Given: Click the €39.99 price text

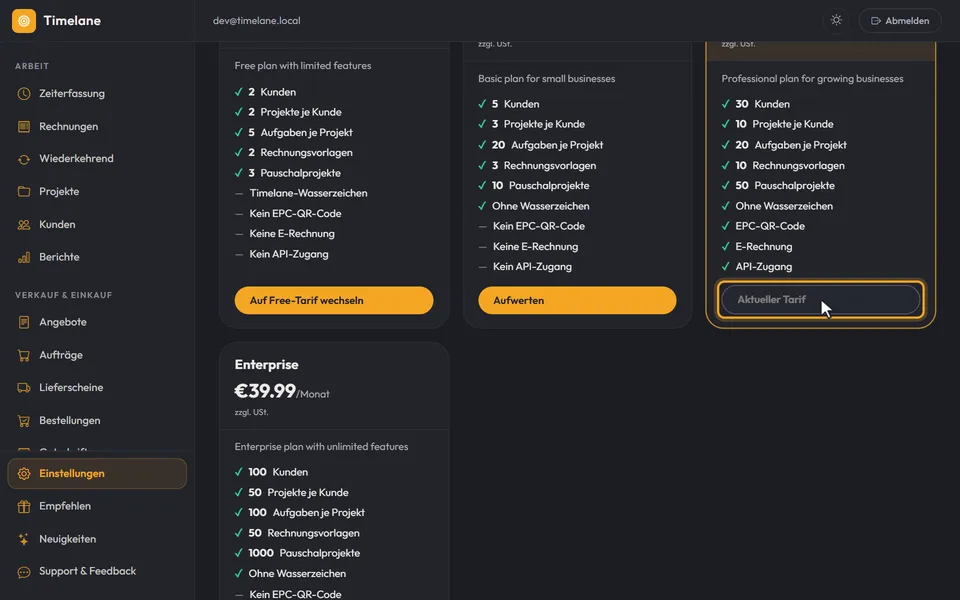Looking at the screenshot, I should pyautogui.click(x=265, y=391).
